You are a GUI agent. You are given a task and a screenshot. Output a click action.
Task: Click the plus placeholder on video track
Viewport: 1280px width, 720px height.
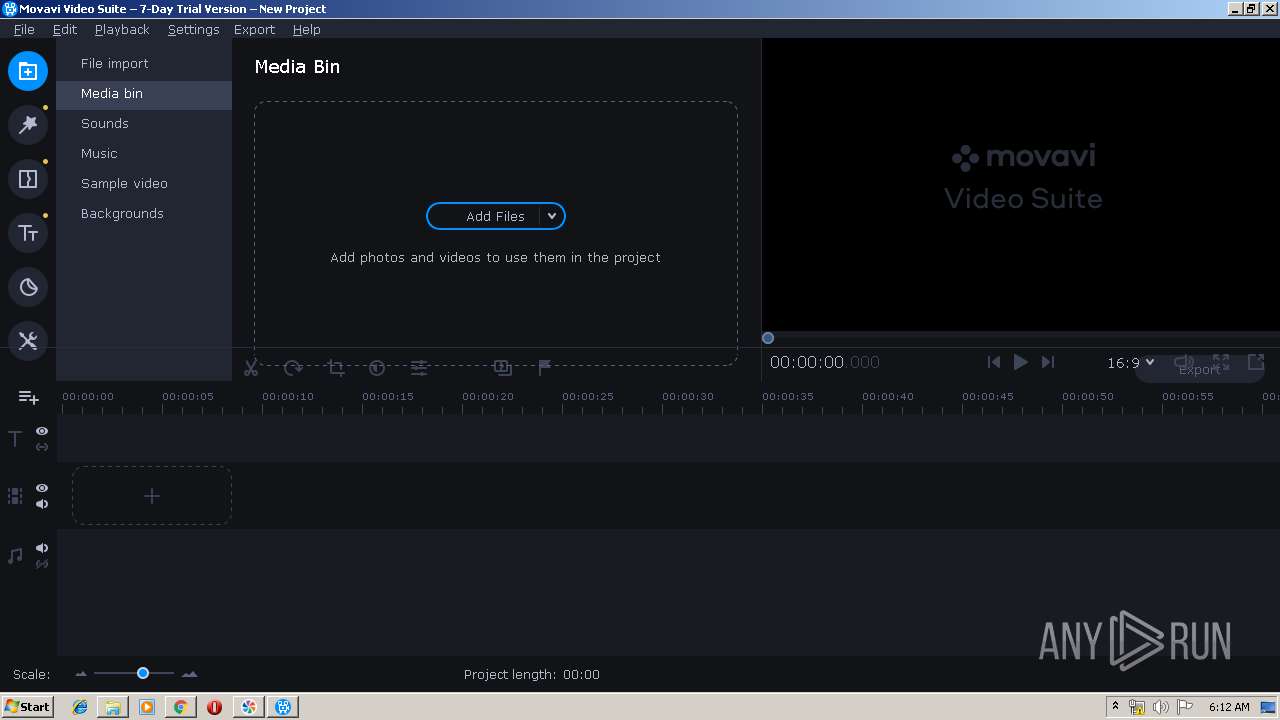click(x=152, y=496)
